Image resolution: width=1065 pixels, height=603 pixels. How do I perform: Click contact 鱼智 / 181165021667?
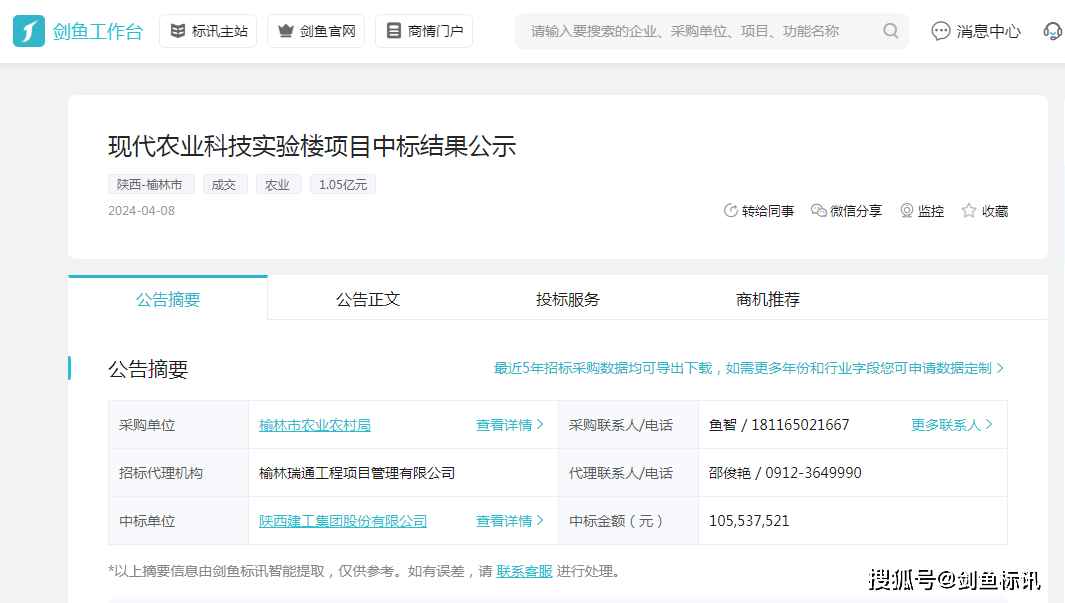point(779,425)
